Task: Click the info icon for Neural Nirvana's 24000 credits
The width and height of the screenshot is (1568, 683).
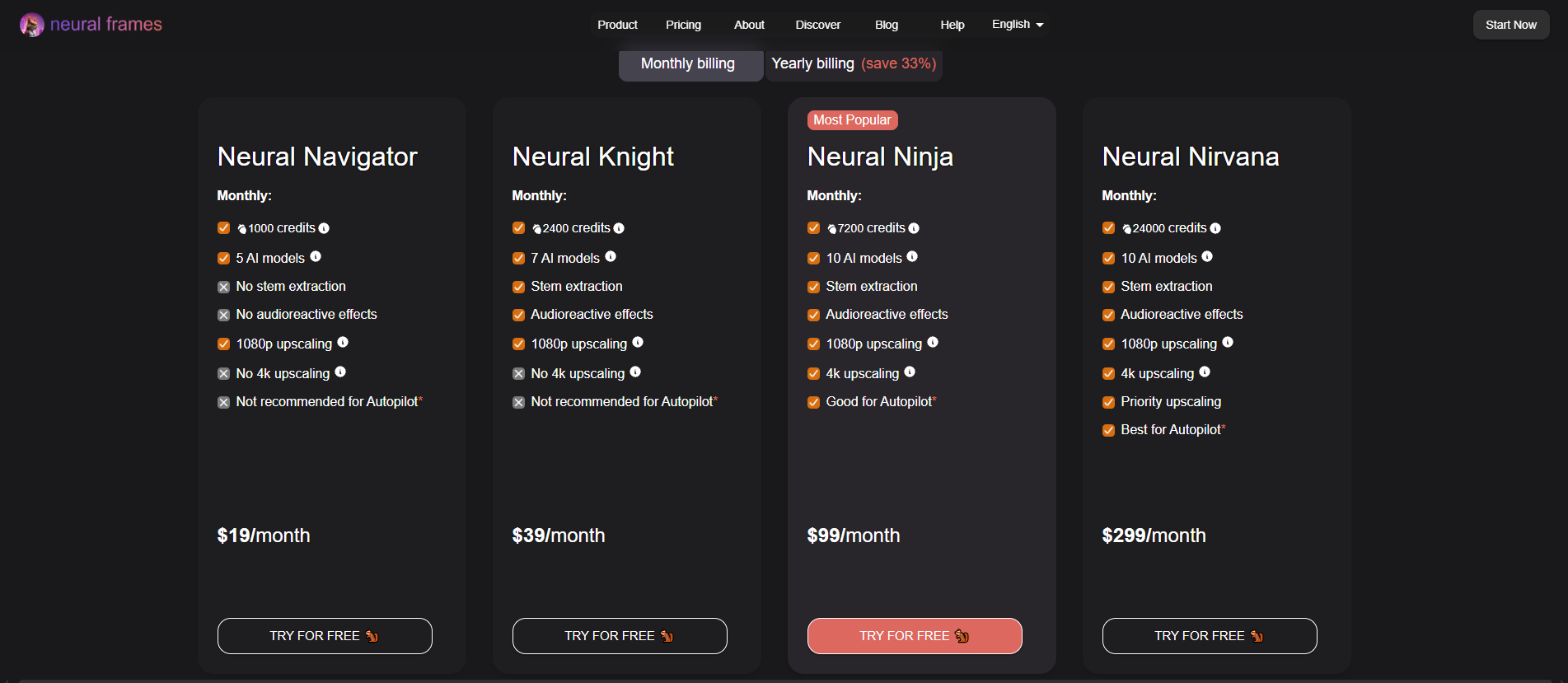Action: coord(1215,228)
